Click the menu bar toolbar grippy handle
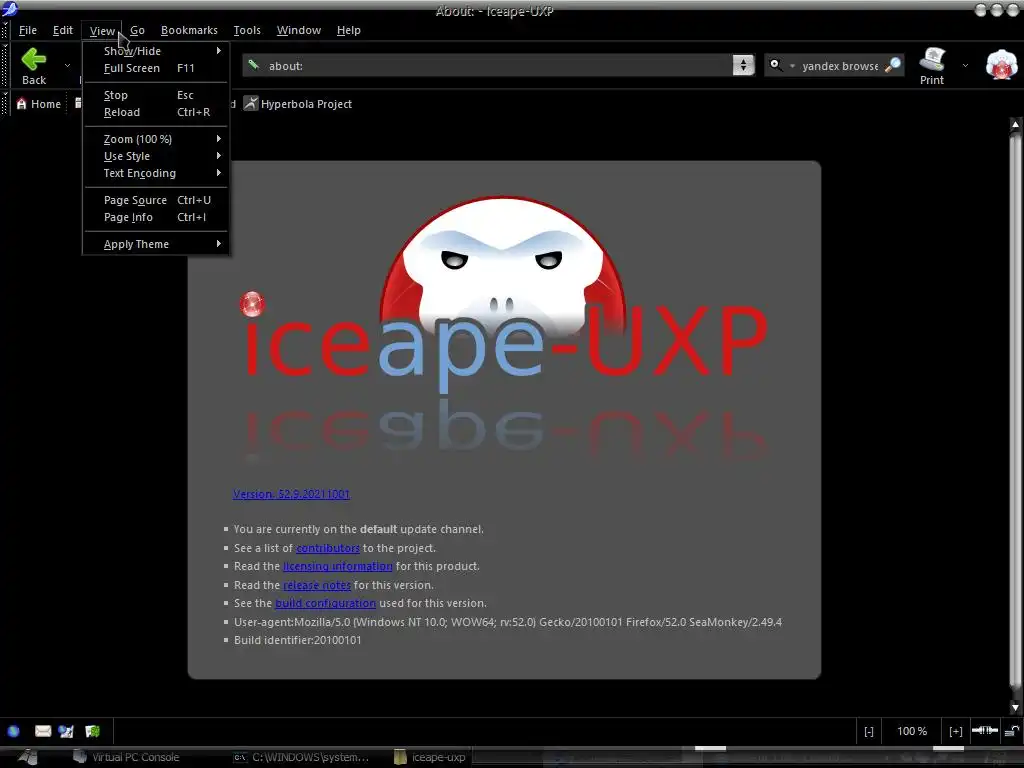This screenshot has width=1024, height=768. pos(5,30)
